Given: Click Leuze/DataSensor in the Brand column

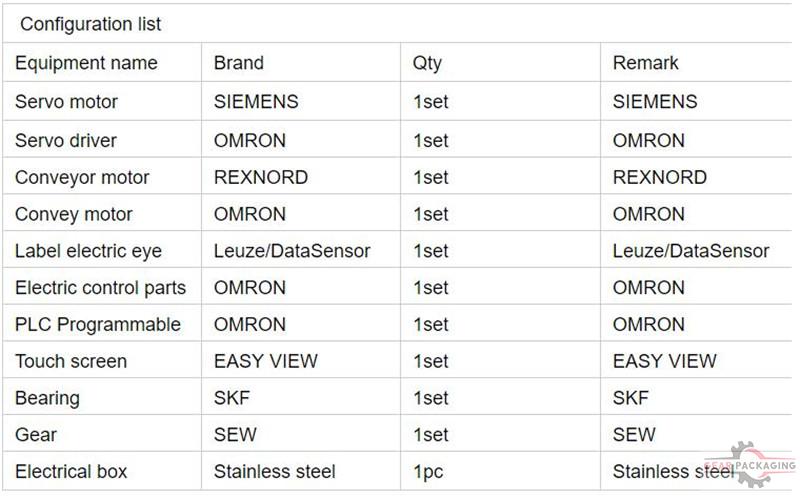Looking at the screenshot, I should tap(292, 251).
